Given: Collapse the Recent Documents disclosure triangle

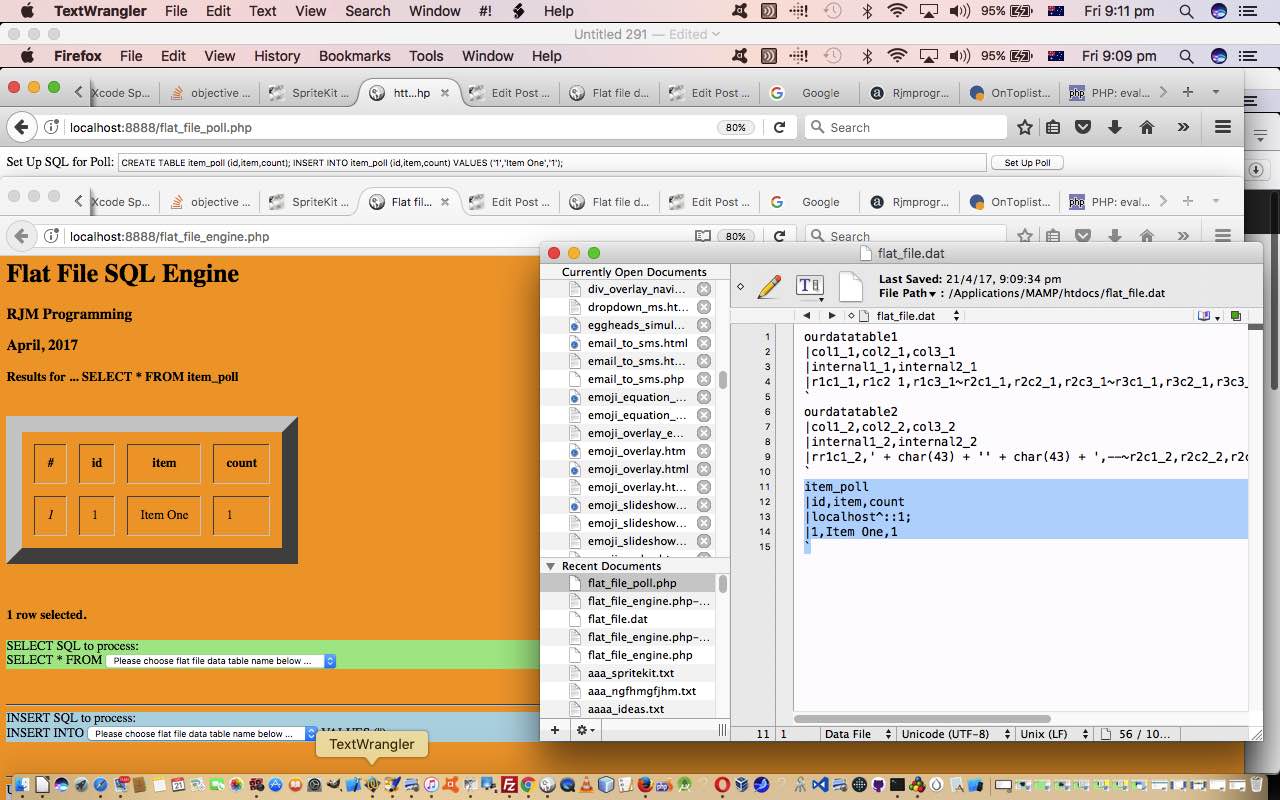Looking at the screenshot, I should pyautogui.click(x=551, y=565).
